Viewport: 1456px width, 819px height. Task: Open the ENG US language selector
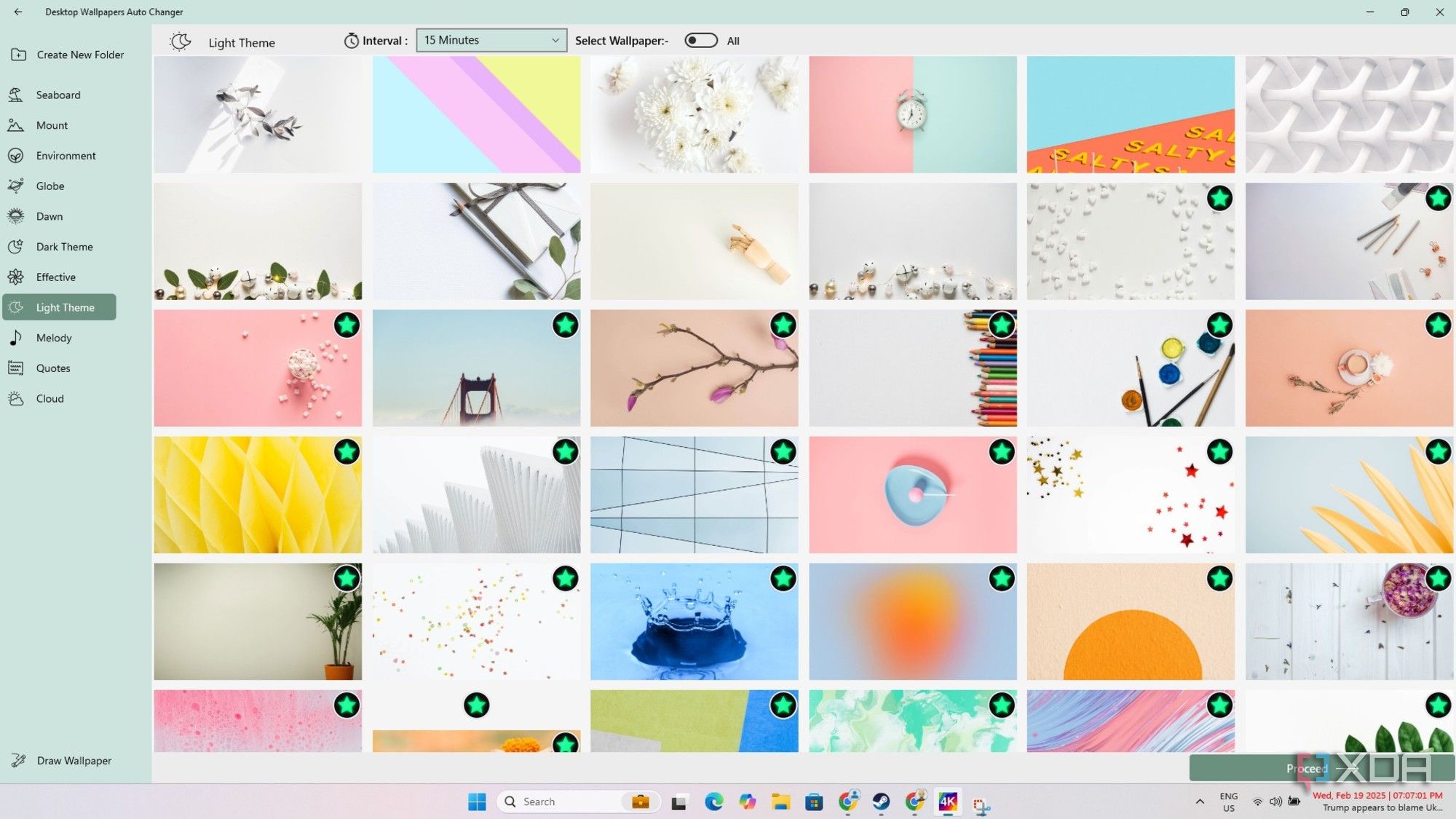[1229, 802]
